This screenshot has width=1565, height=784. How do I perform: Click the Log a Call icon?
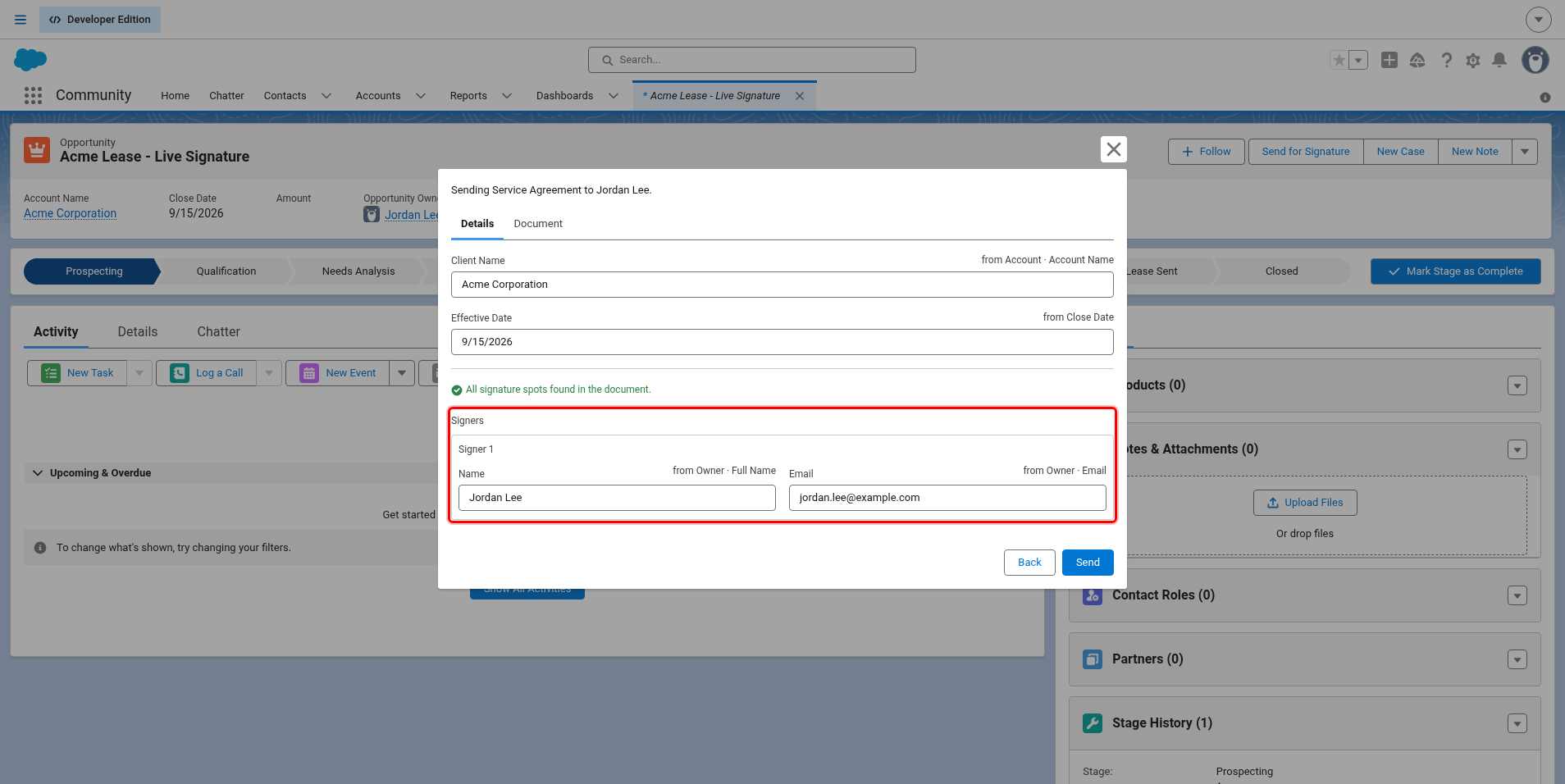point(180,373)
